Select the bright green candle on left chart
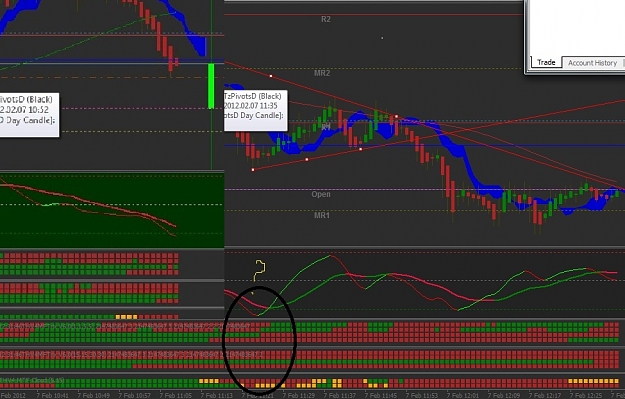Viewport: 625px width, 399px height. click(x=211, y=86)
